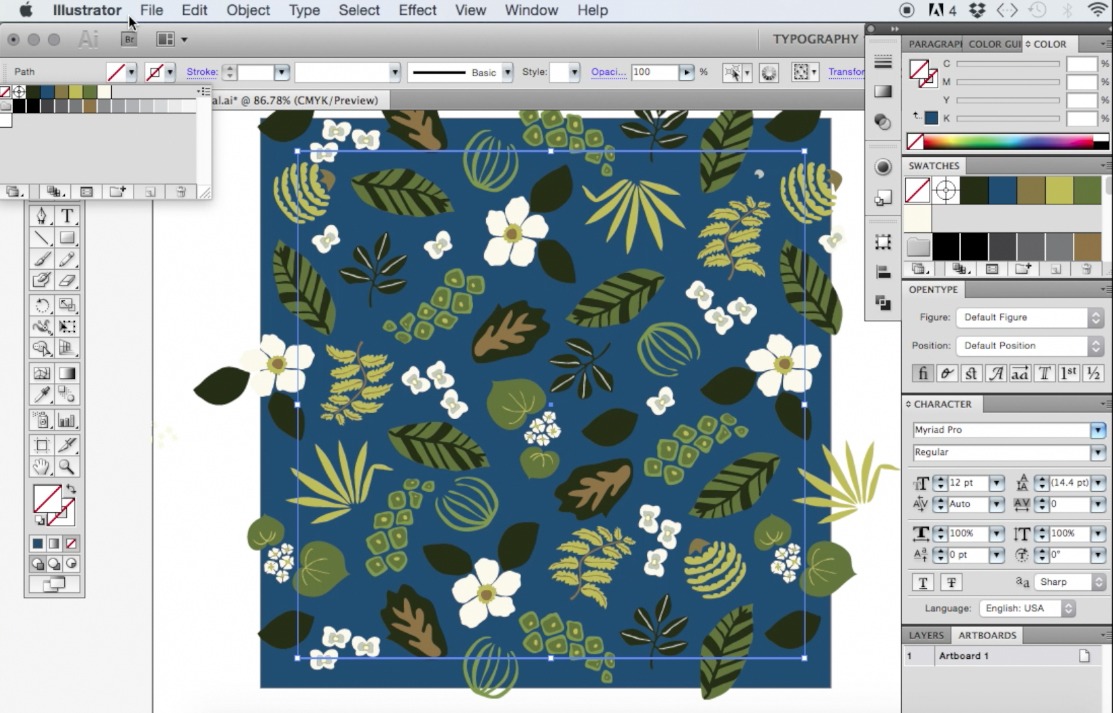Open the Object menu
The image size is (1113, 713).
248,11
